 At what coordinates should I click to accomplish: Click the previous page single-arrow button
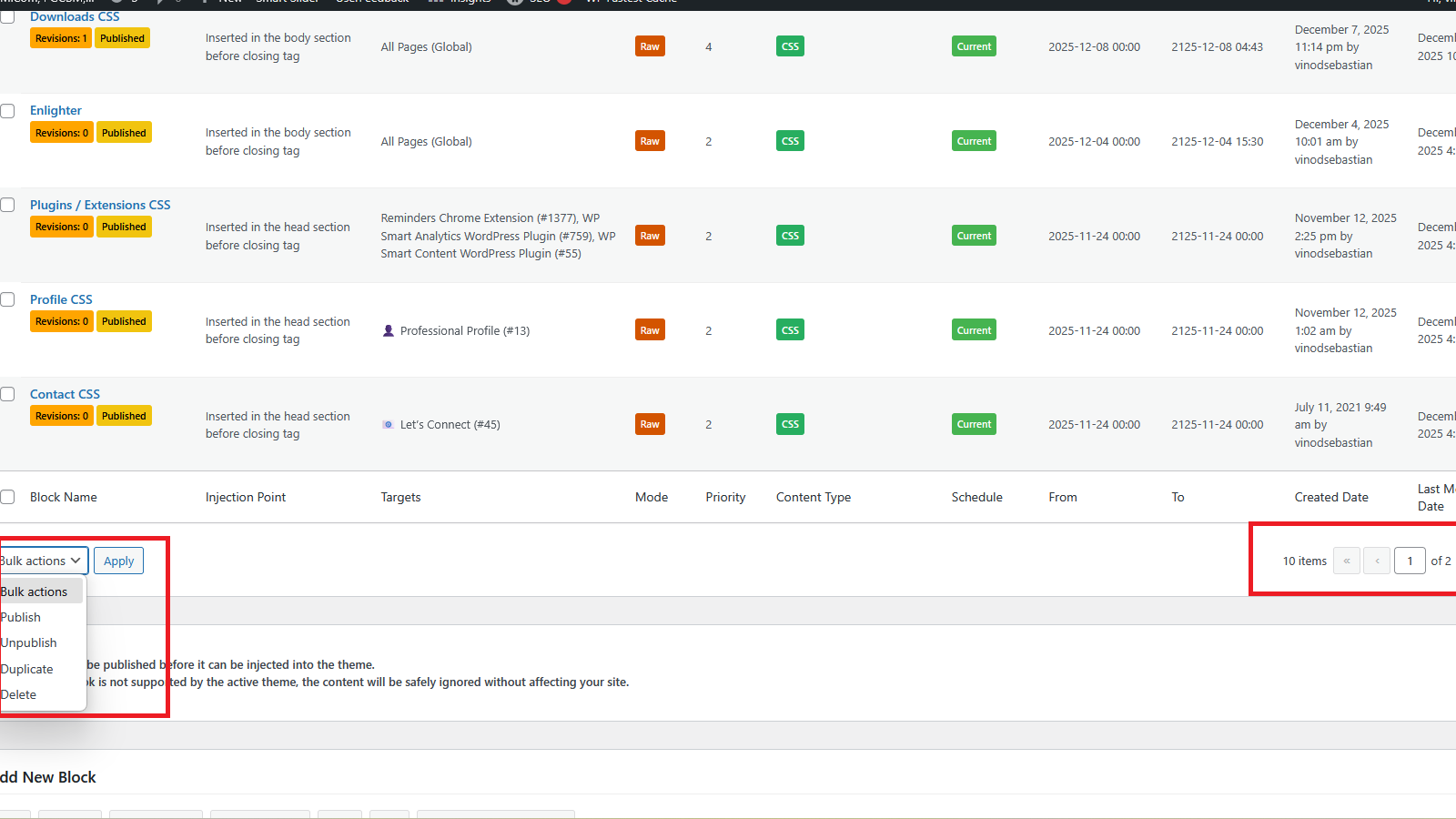1377,561
